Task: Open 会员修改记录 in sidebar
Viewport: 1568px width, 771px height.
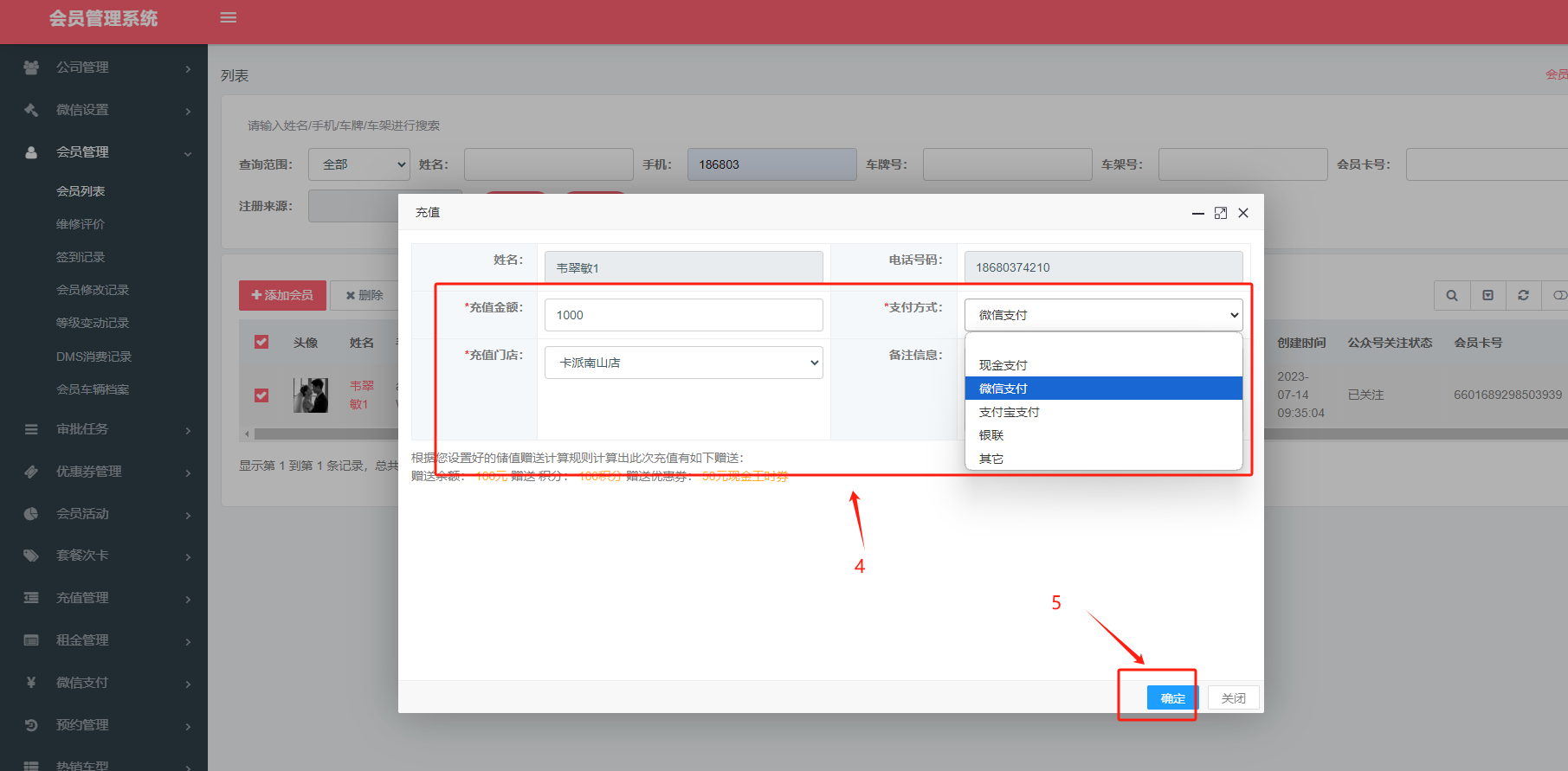Action: pyautogui.click(x=93, y=290)
